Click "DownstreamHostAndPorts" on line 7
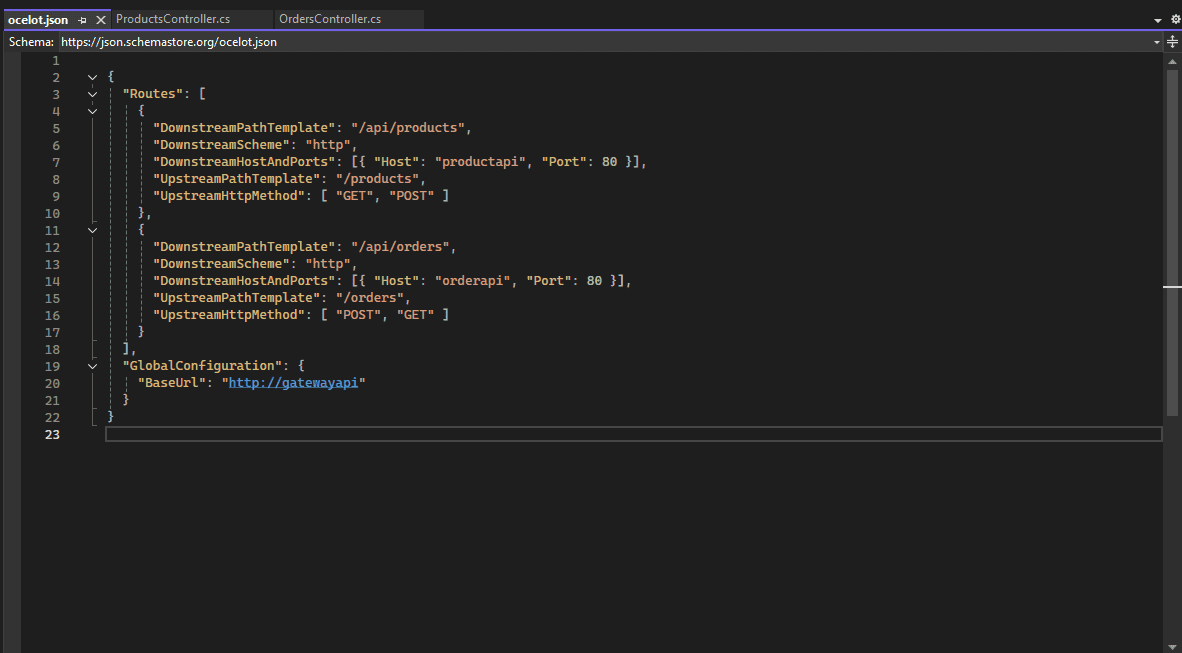The width and height of the screenshot is (1182, 653). [244, 162]
